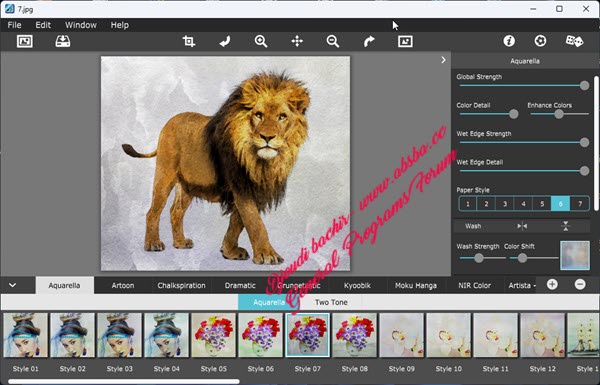Open the Help menu
The image size is (600, 385).
tap(120, 25)
